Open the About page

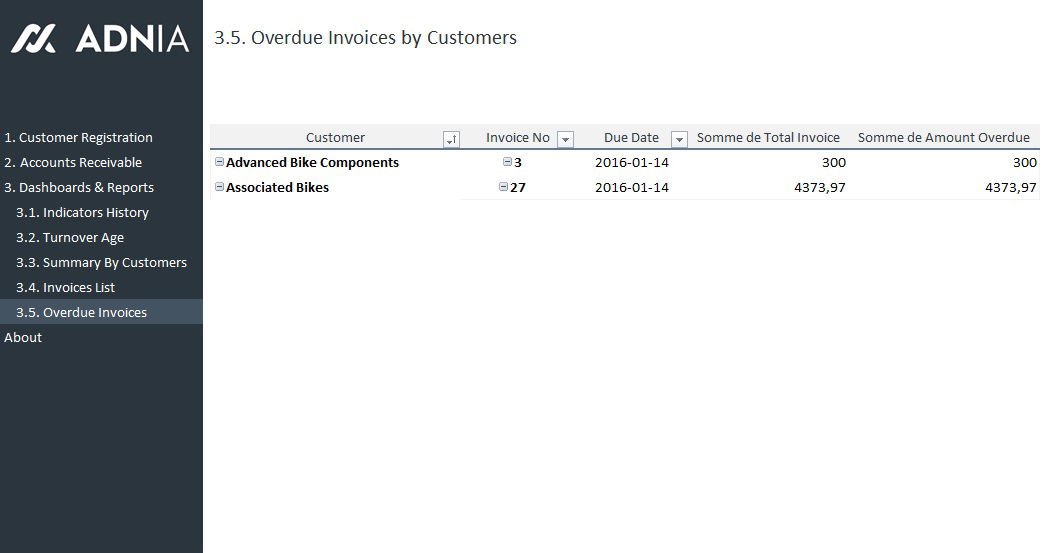point(23,338)
